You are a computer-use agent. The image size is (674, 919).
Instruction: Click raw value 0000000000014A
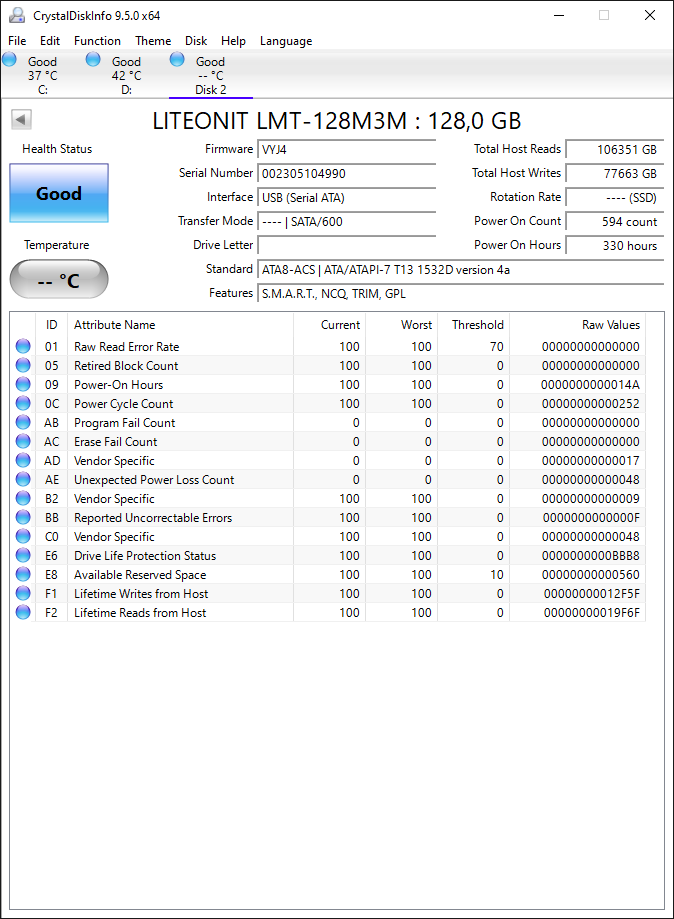(590, 384)
